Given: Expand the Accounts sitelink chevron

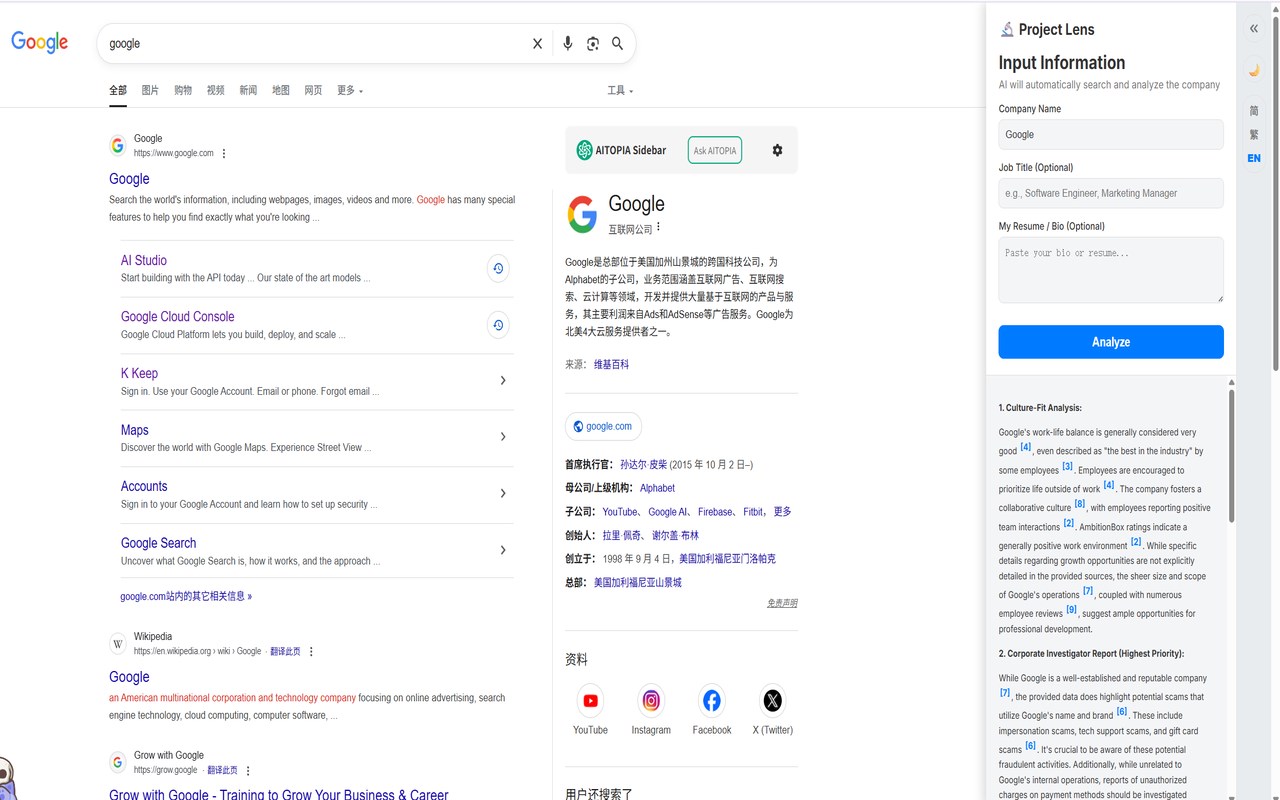Looking at the screenshot, I should (x=503, y=493).
